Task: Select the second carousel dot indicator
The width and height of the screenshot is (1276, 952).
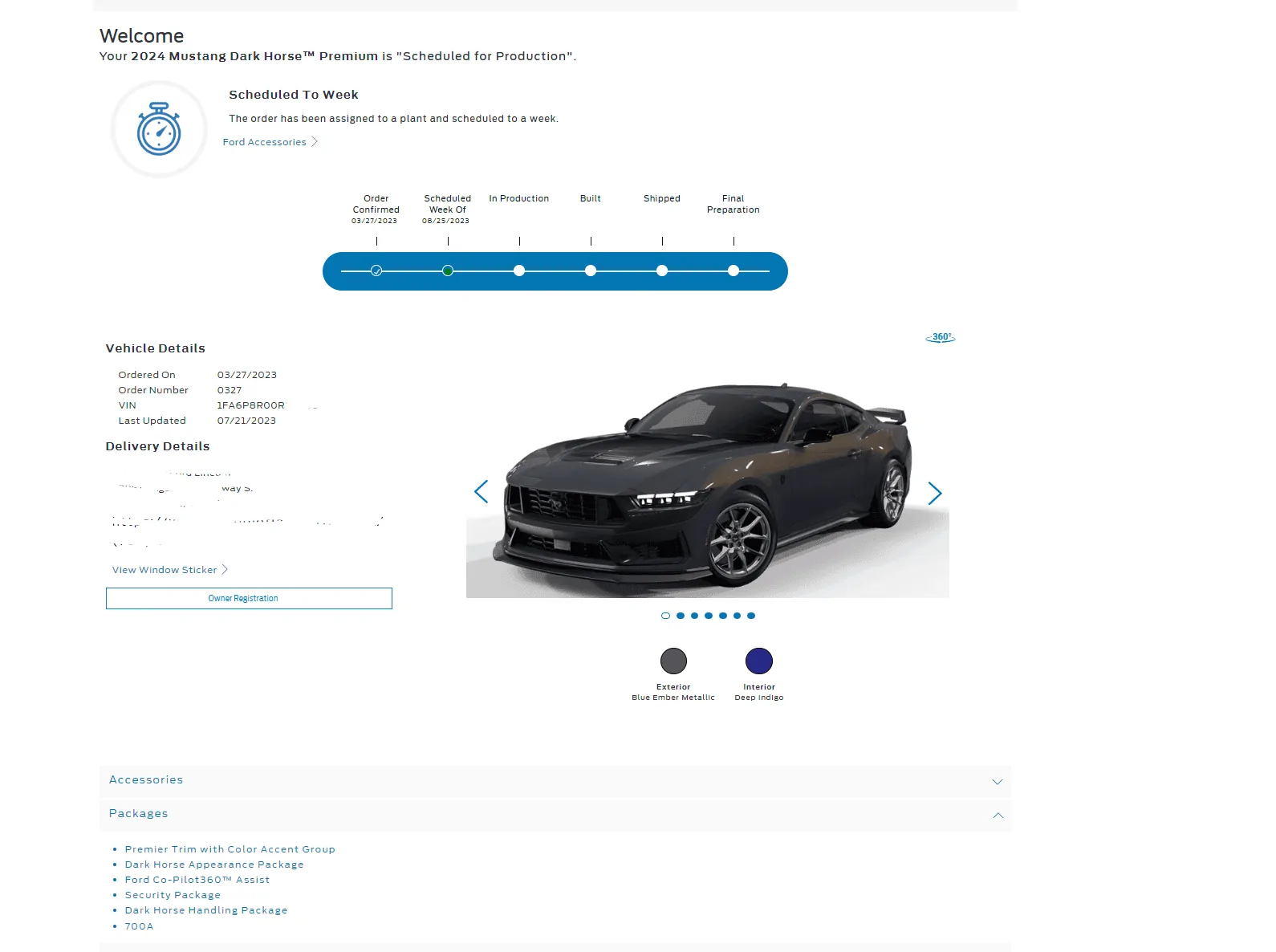Action: tap(681, 616)
